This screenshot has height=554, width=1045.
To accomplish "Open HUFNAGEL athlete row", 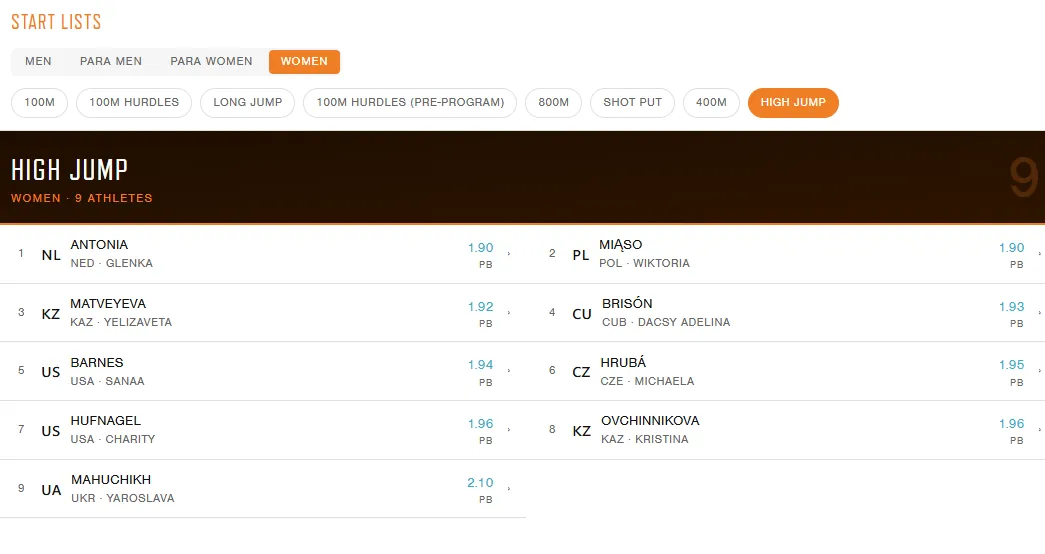I will (263, 430).
